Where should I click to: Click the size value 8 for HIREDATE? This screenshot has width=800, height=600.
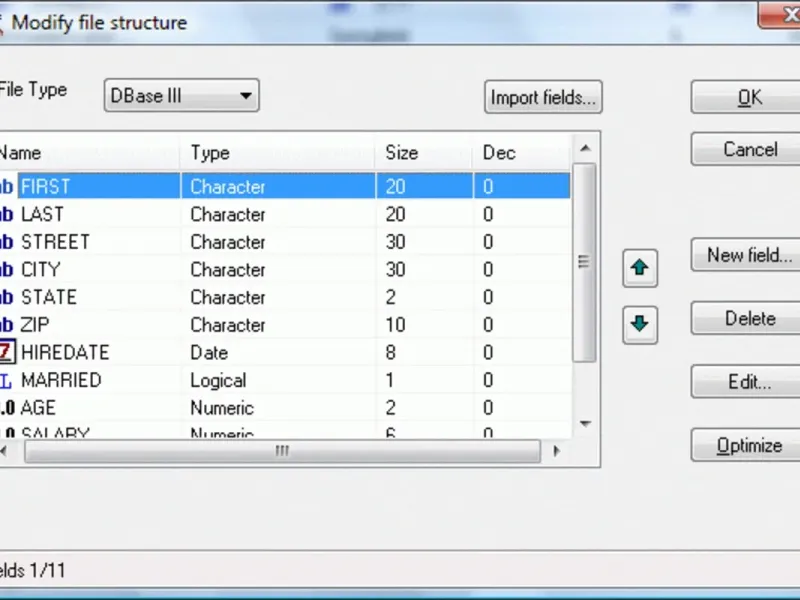(391, 353)
